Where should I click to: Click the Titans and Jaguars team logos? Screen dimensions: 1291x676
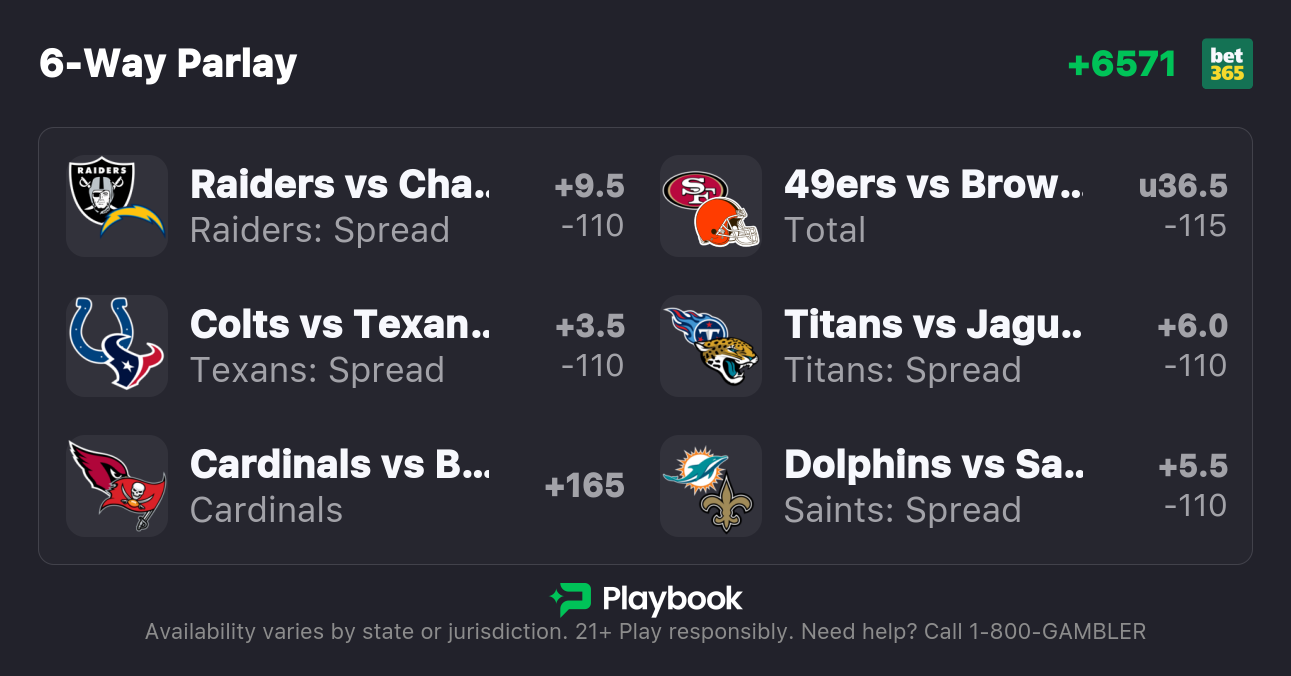pos(711,346)
